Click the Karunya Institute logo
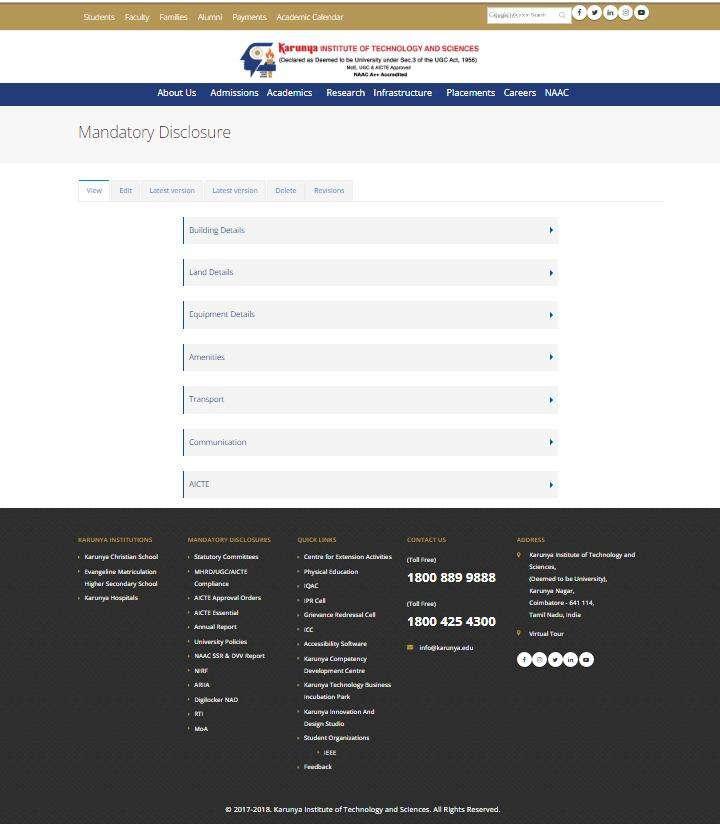The width and height of the screenshot is (720, 824). [x=360, y=59]
